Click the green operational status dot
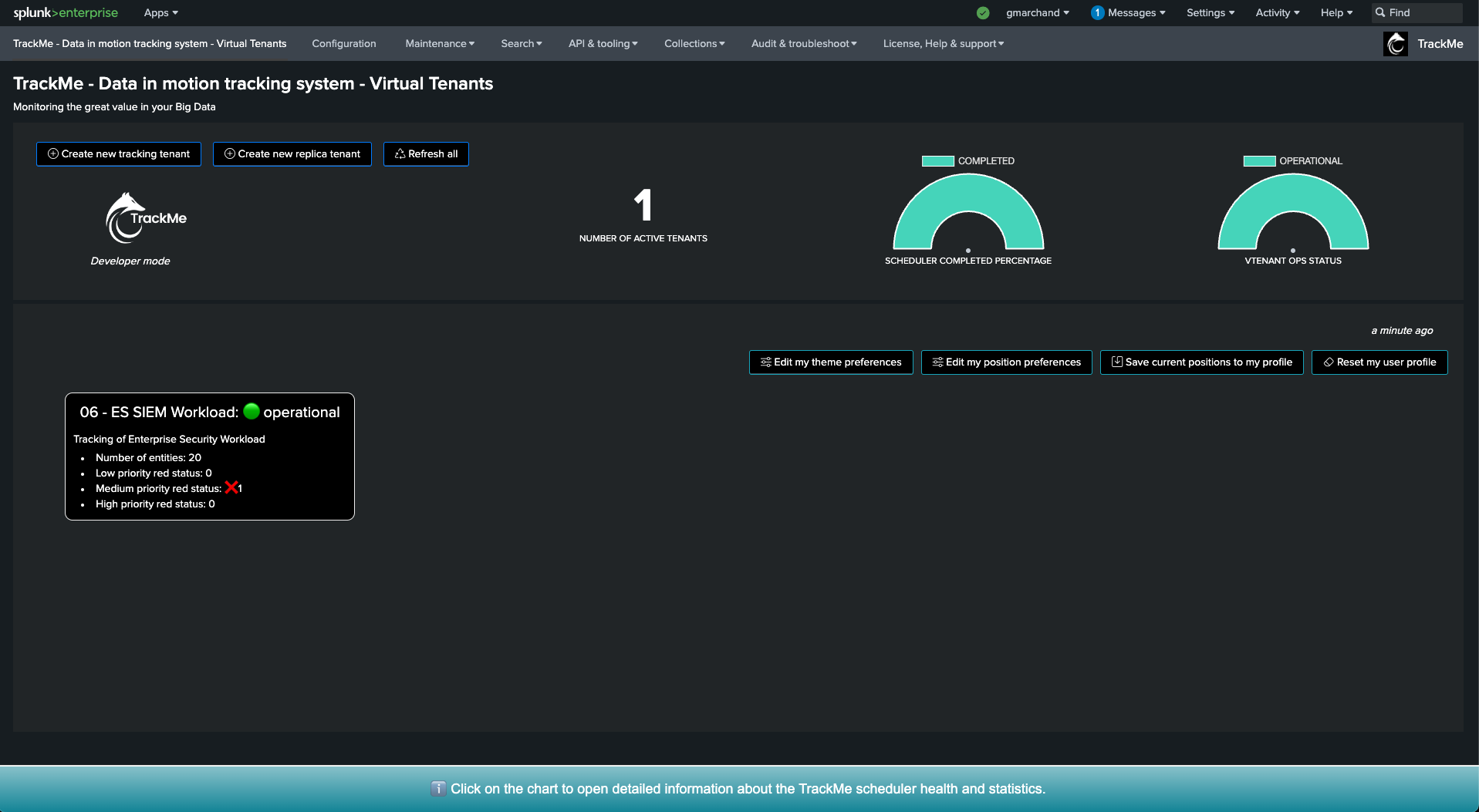 pos(252,411)
